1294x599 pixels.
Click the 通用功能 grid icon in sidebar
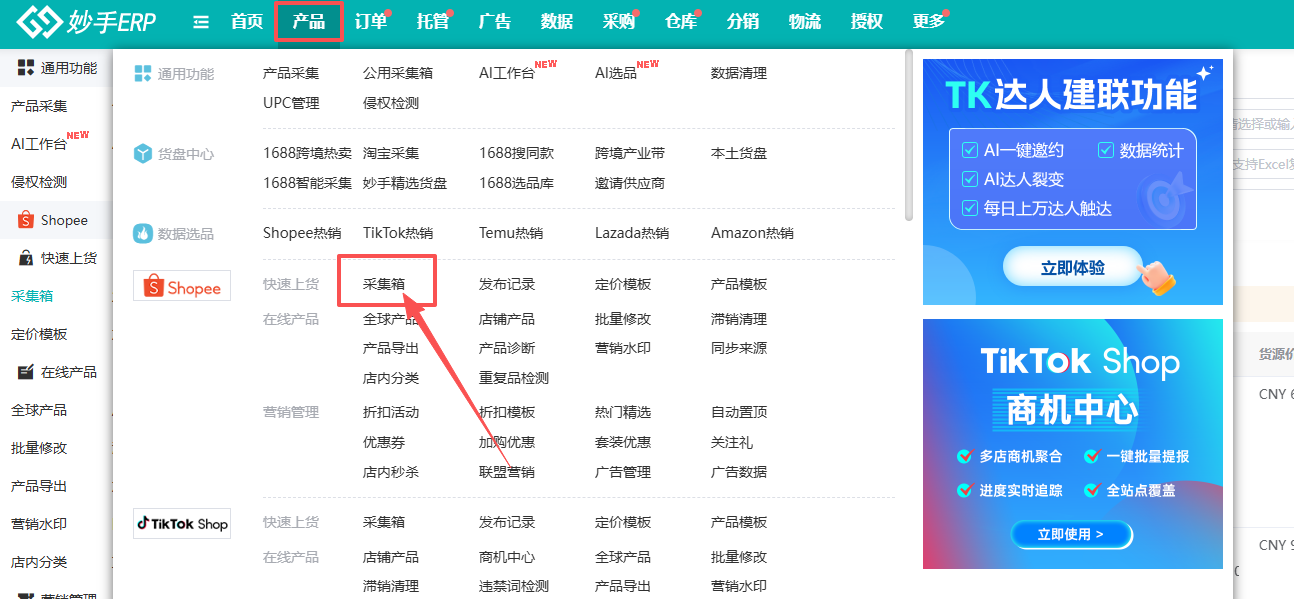26,68
